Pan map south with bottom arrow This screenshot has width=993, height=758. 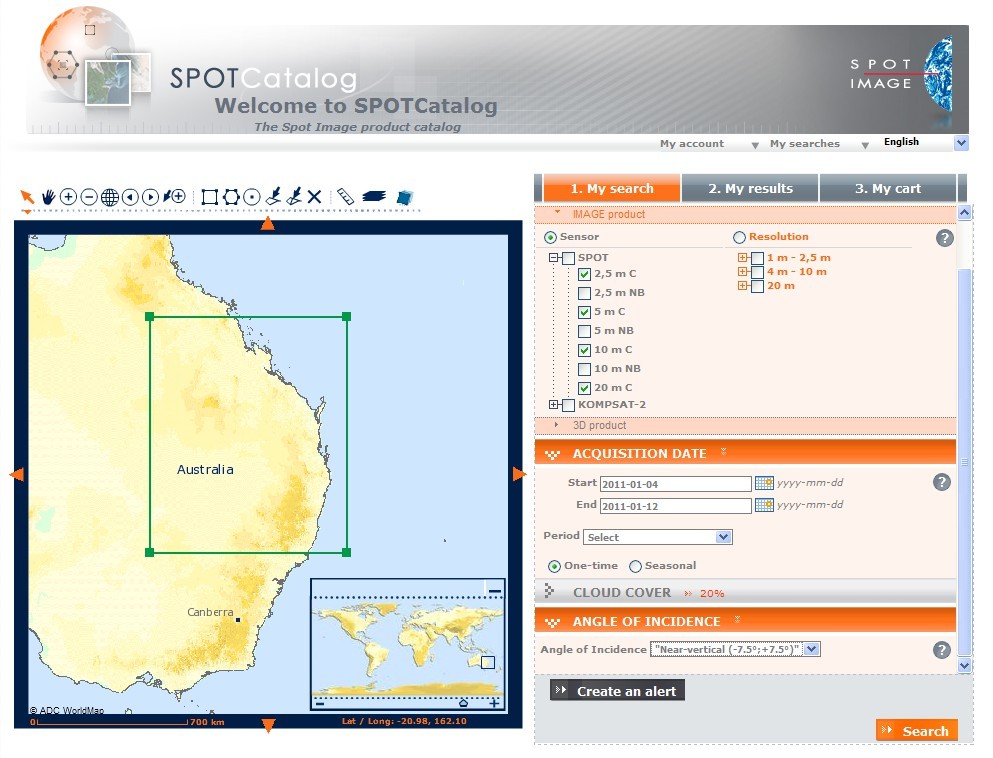[269, 726]
